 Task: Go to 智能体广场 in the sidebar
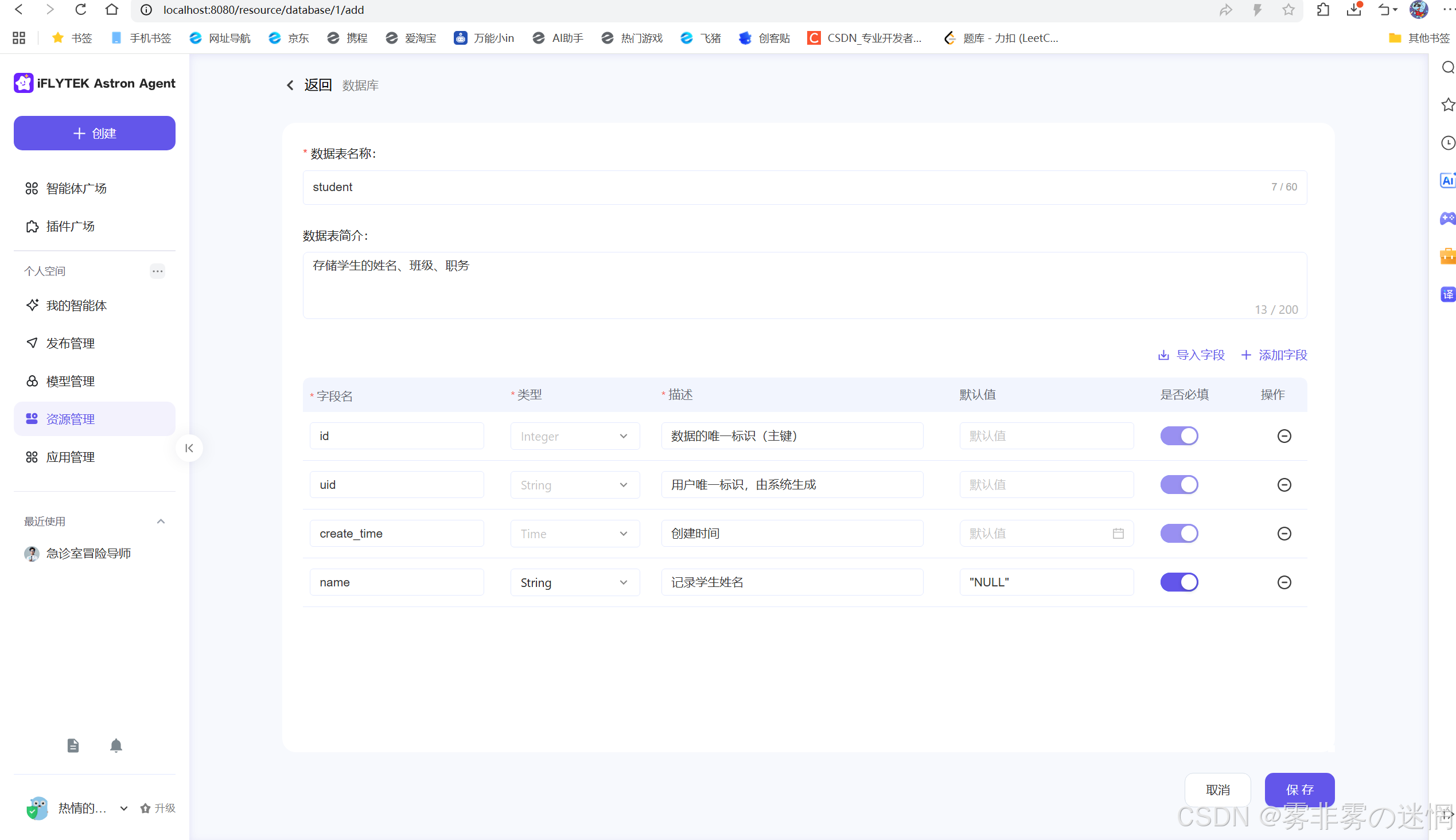point(76,189)
